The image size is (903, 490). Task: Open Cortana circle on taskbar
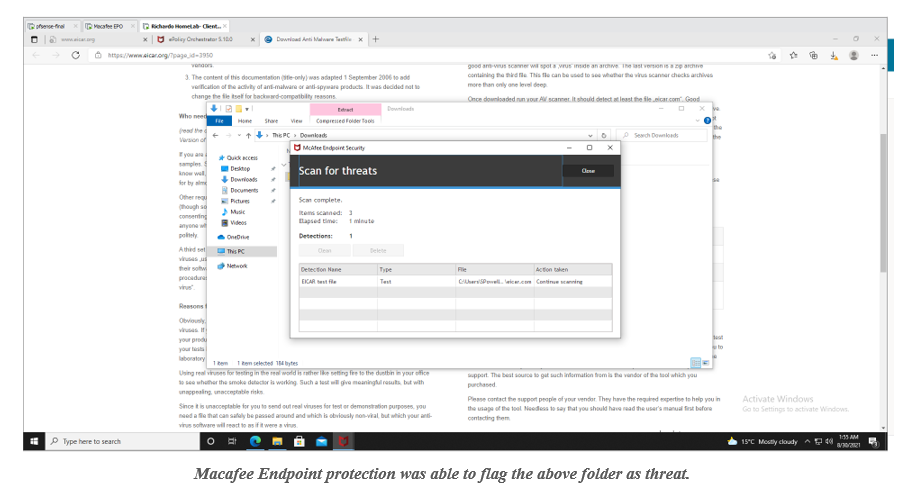(x=210, y=441)
